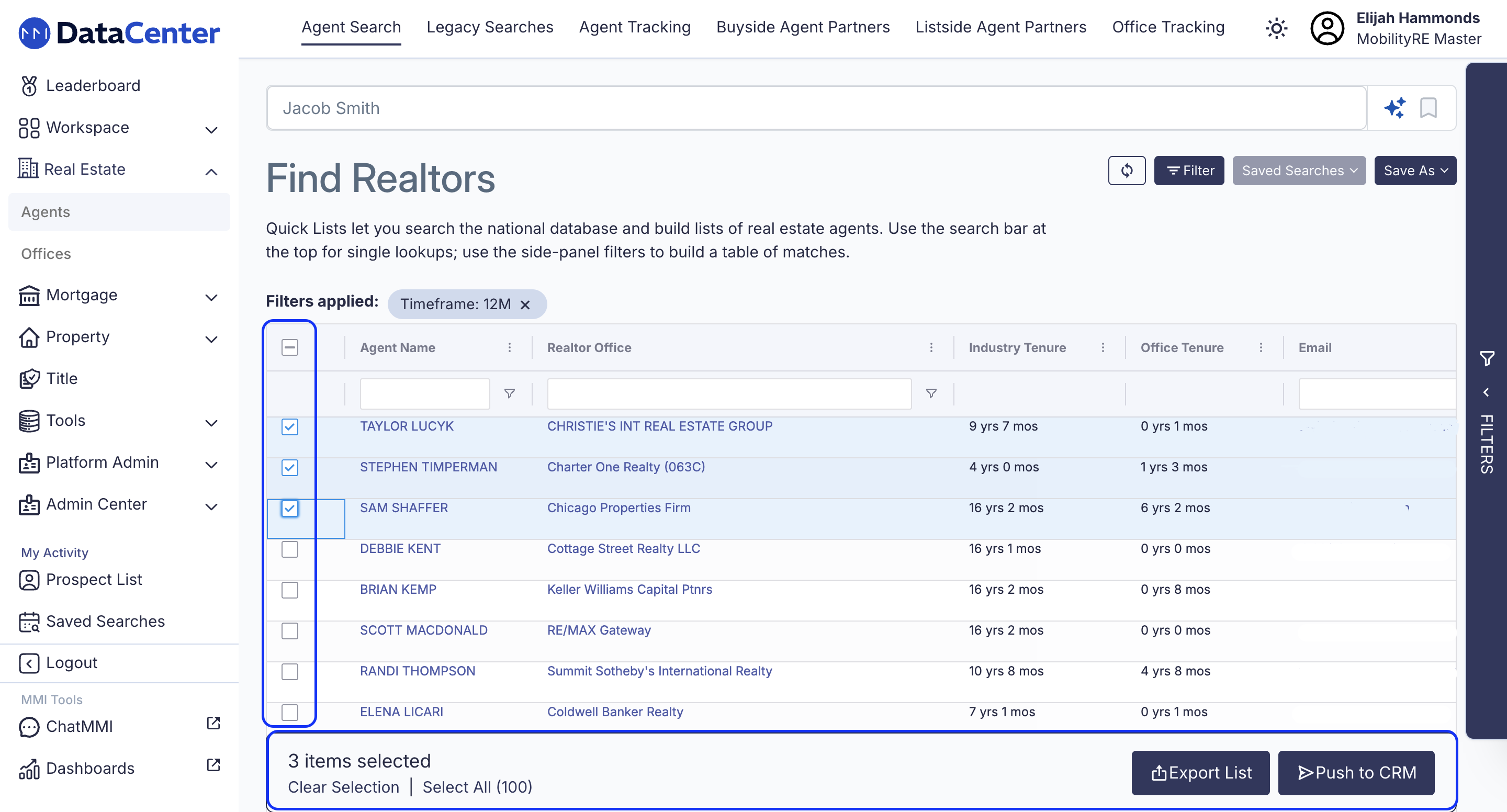Click the Leaderboard medal icon
Viewport: 1507px width, 812px height.
click(x=29, y=86)
